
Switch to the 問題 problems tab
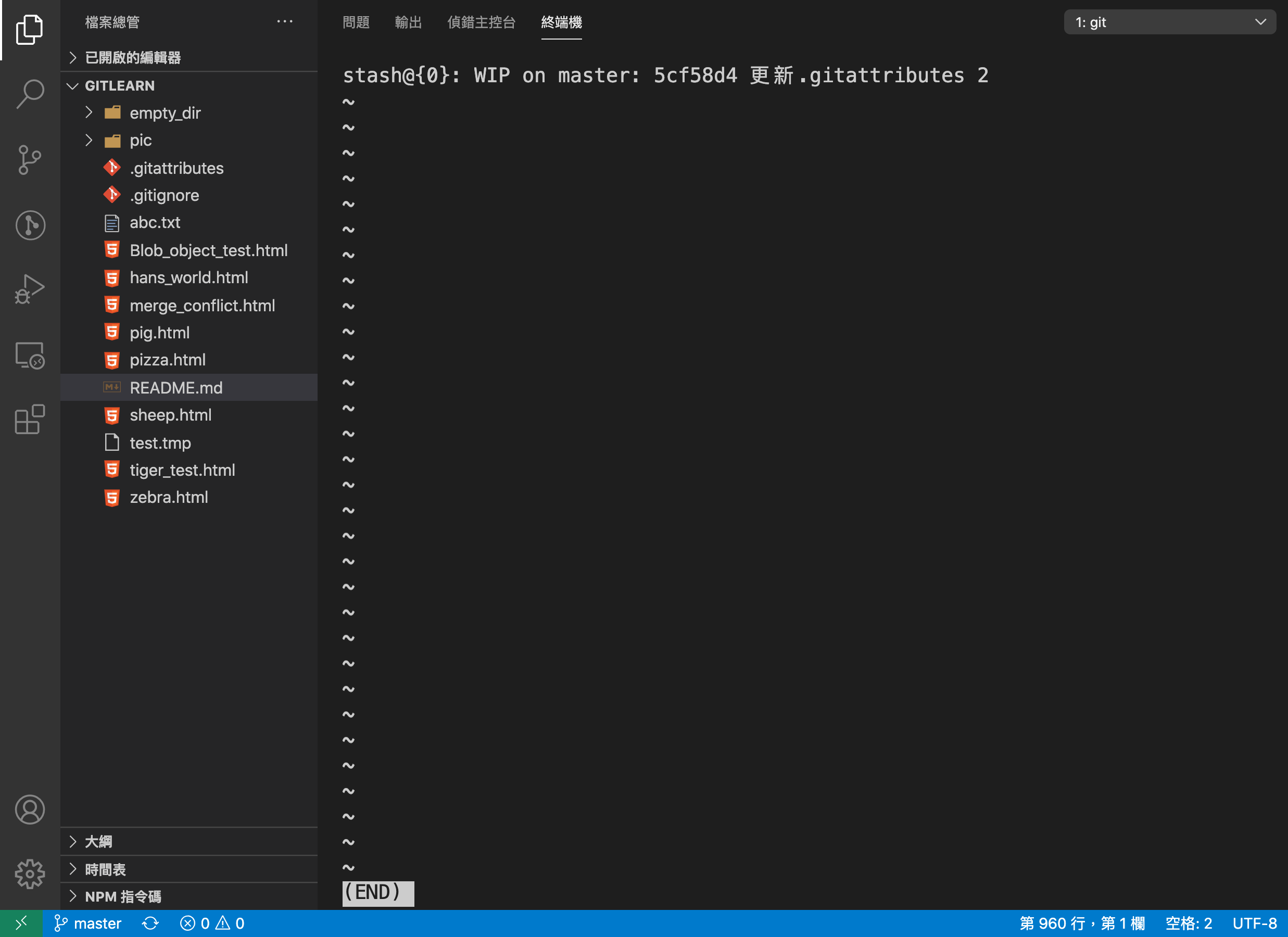pyautogui.click(x=356, y=22)
